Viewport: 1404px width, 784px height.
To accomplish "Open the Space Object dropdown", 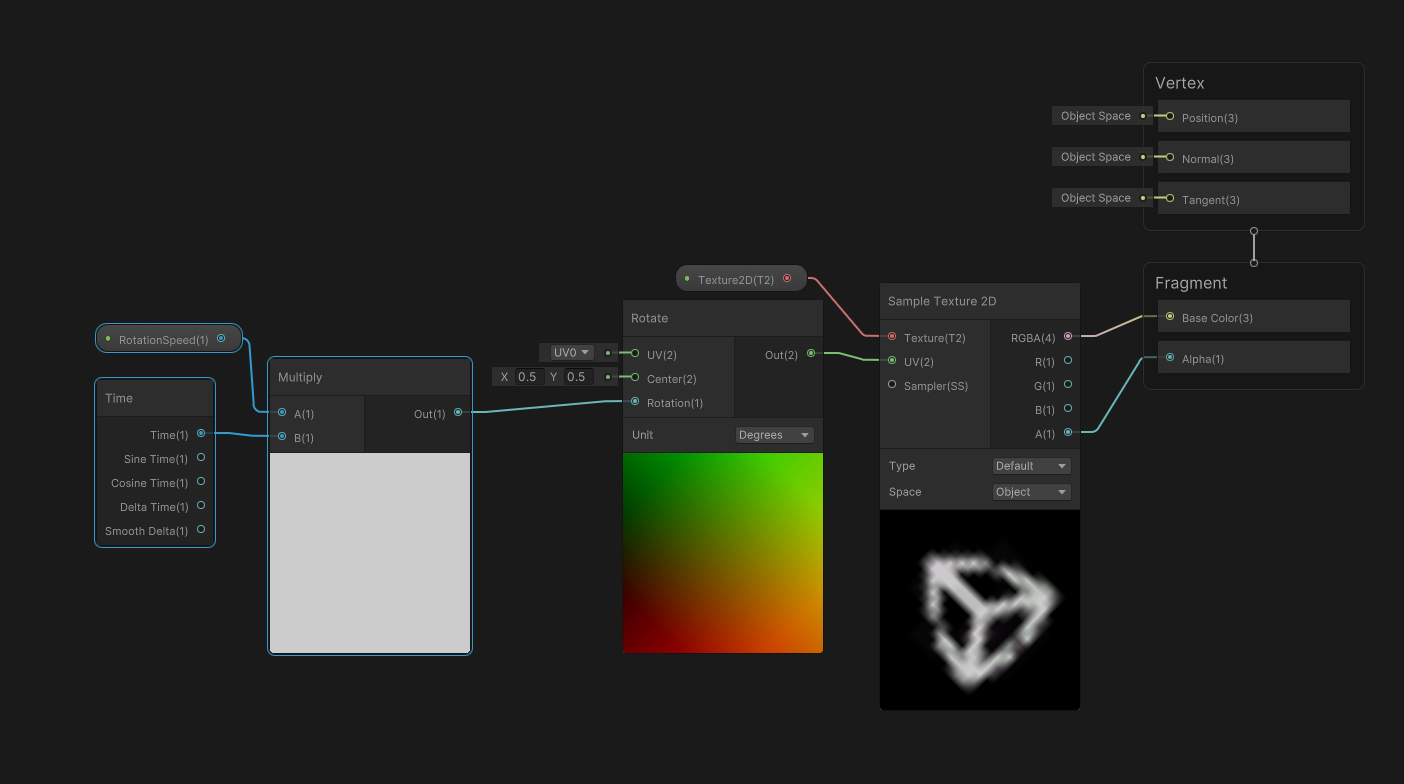I will 1032,492.
